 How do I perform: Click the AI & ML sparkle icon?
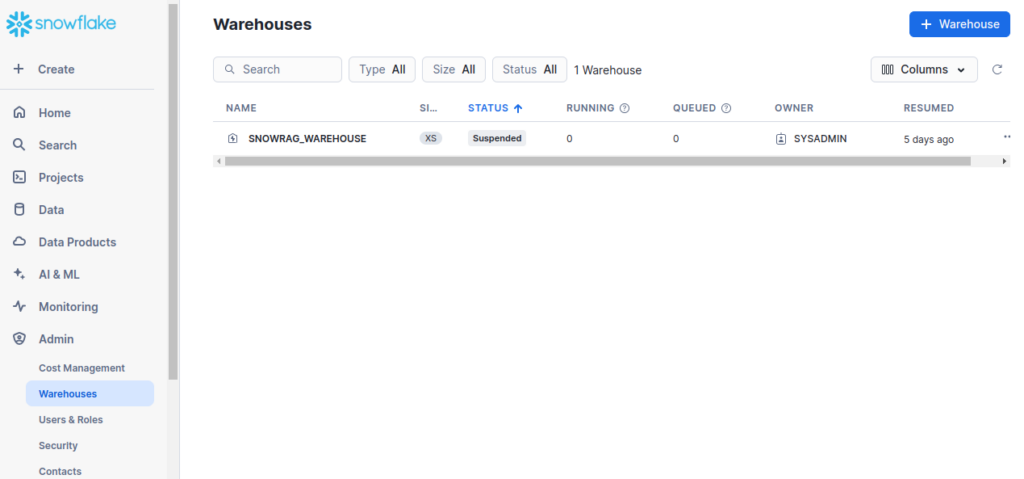tap(20, 274)
